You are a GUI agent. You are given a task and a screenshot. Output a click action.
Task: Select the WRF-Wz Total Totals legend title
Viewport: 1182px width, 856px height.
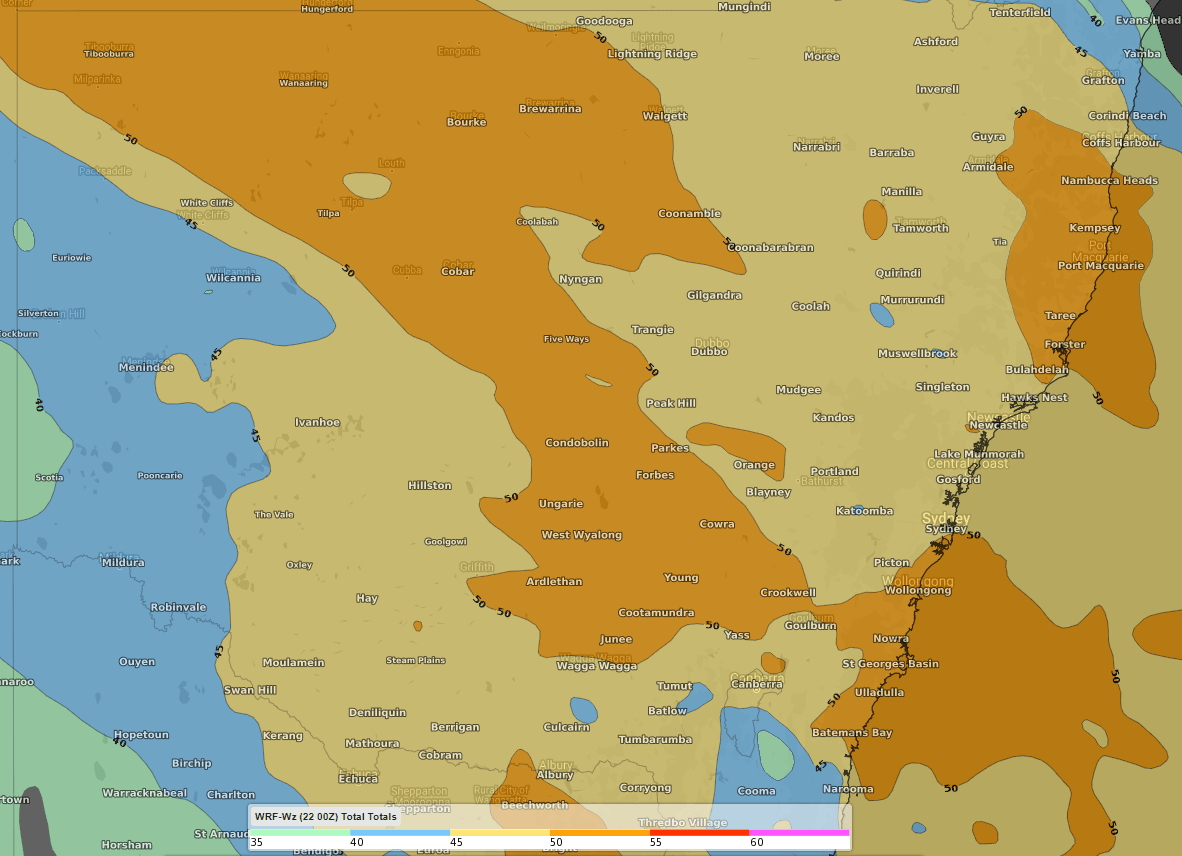pyautogui.click(x=325, y=817)
